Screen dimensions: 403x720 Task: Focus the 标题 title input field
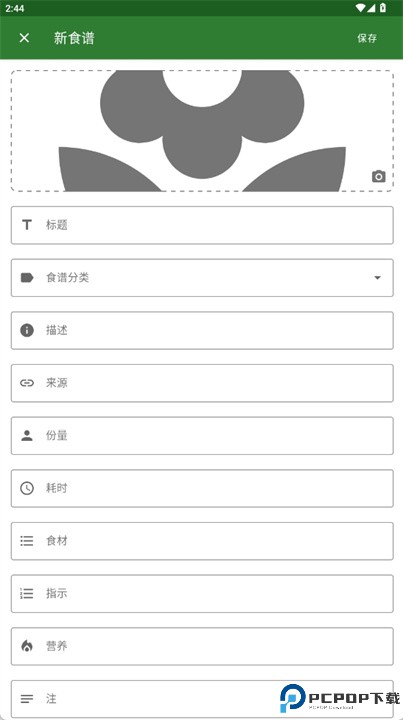202,225
